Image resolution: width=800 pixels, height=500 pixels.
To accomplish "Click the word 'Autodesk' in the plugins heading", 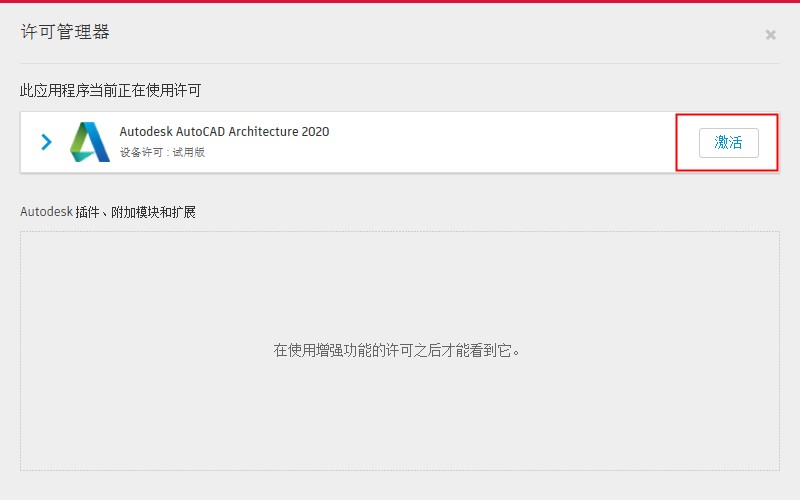I will pyautogui.click(x=46, y=212).
